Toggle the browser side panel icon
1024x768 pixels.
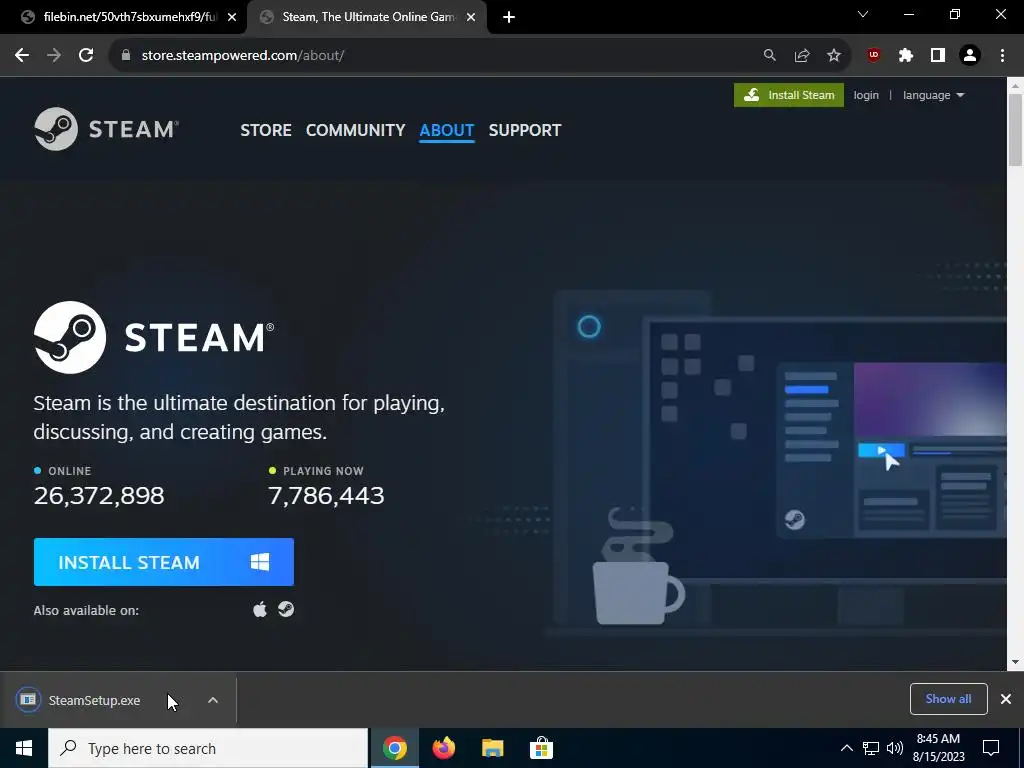click(938, 56)
